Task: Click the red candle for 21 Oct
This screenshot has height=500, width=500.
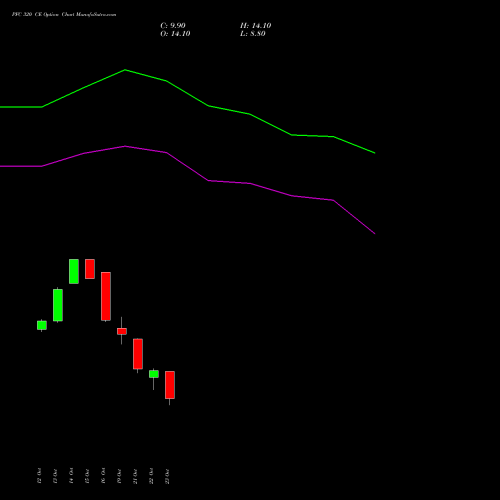Action: pyautogui.click(x=138, y=354)
